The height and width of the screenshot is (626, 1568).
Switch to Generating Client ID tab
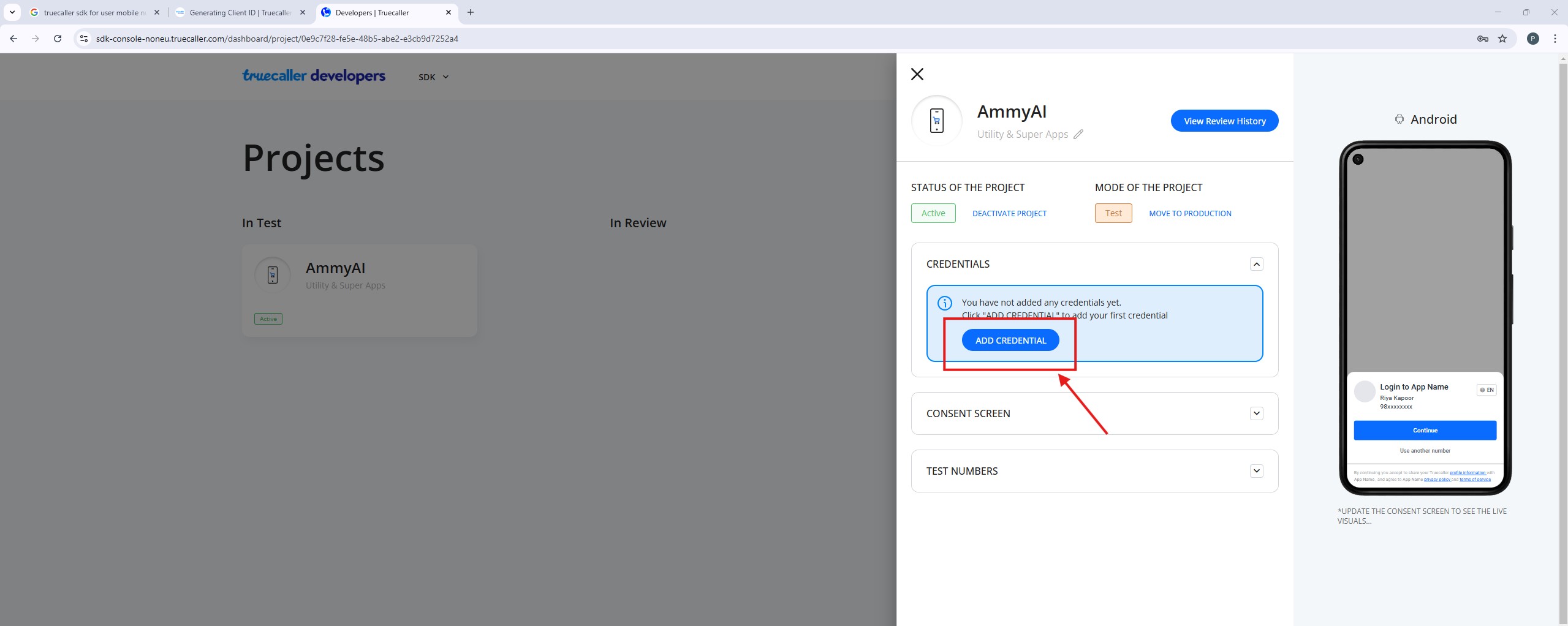click(x=240, y=12)
